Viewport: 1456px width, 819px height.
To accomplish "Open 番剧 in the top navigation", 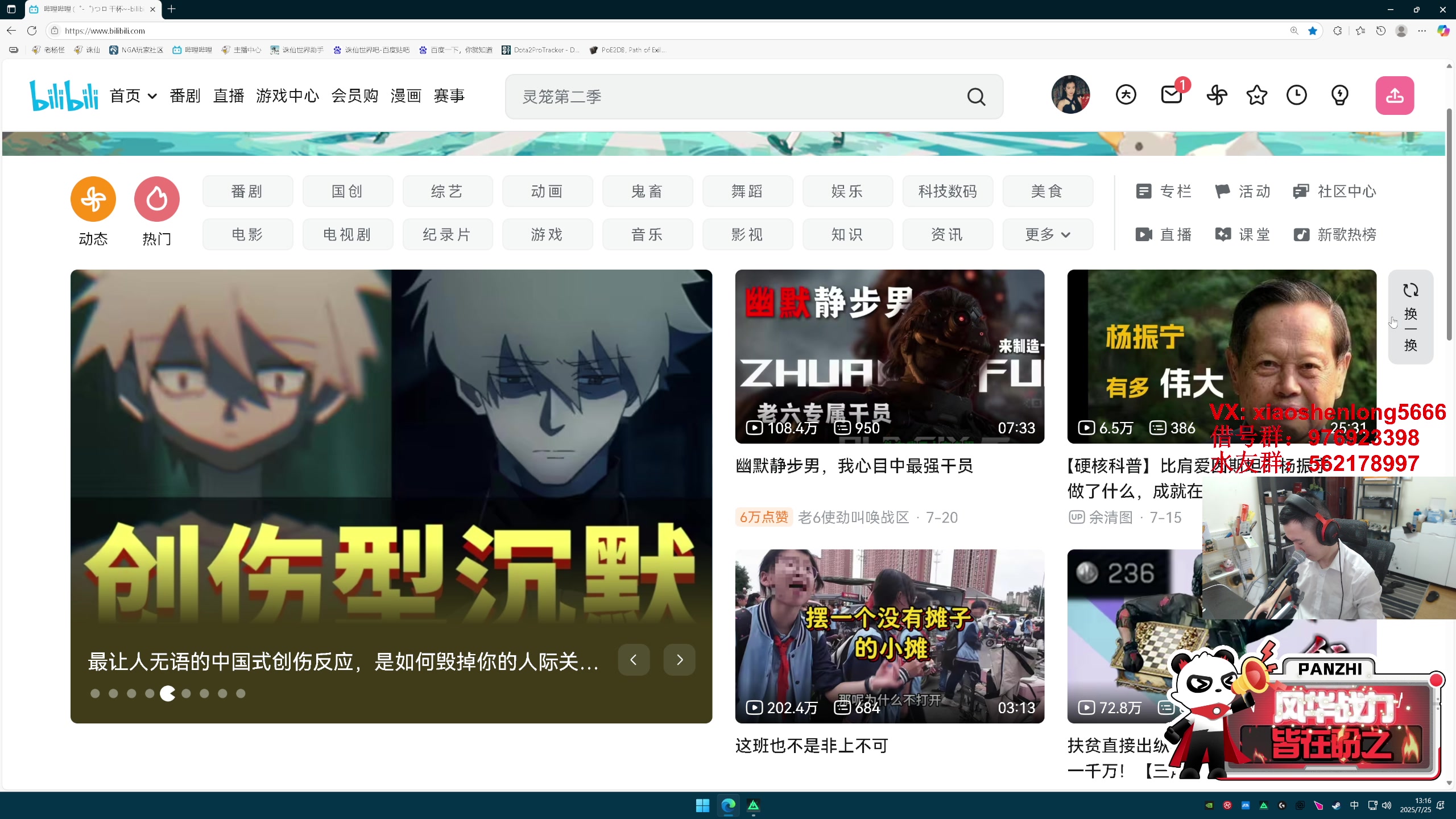I will tap(185, 96).
